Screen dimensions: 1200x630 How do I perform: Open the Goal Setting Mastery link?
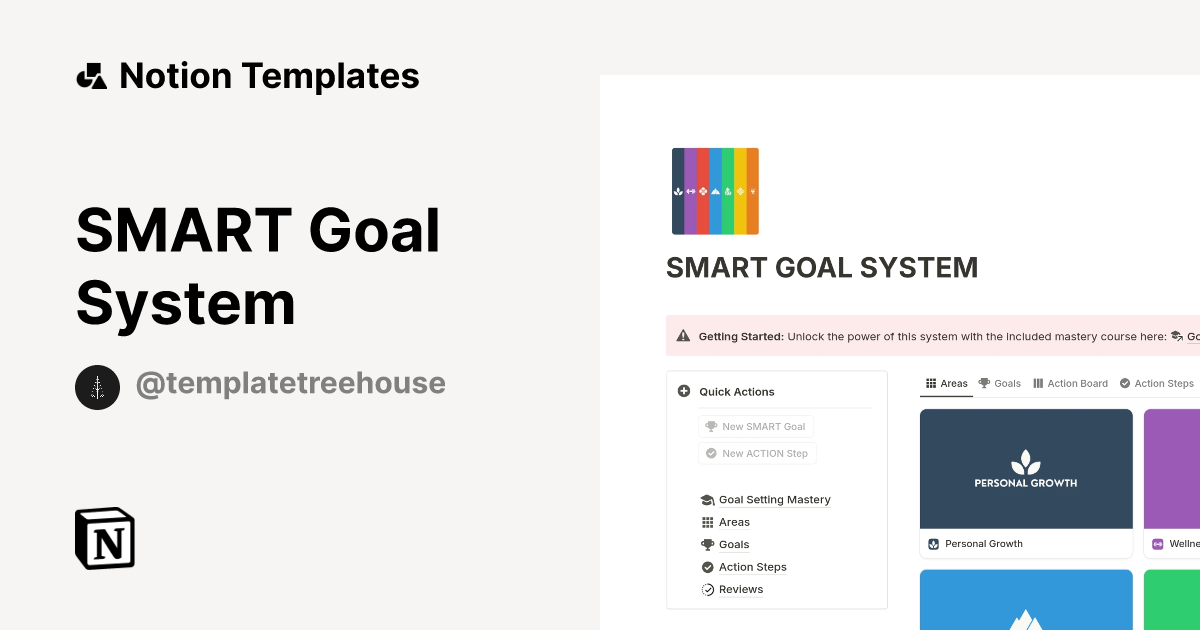[x=775, y=499]
